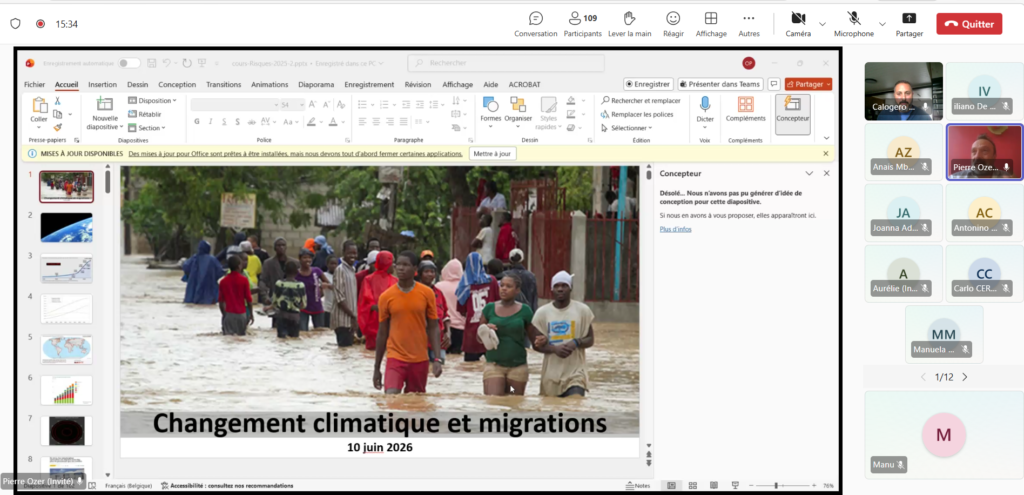The image size is (1024, 495).
Task: Switch to the ACROBAT tab
Action: pyautogui.click(x=524, y=84)
